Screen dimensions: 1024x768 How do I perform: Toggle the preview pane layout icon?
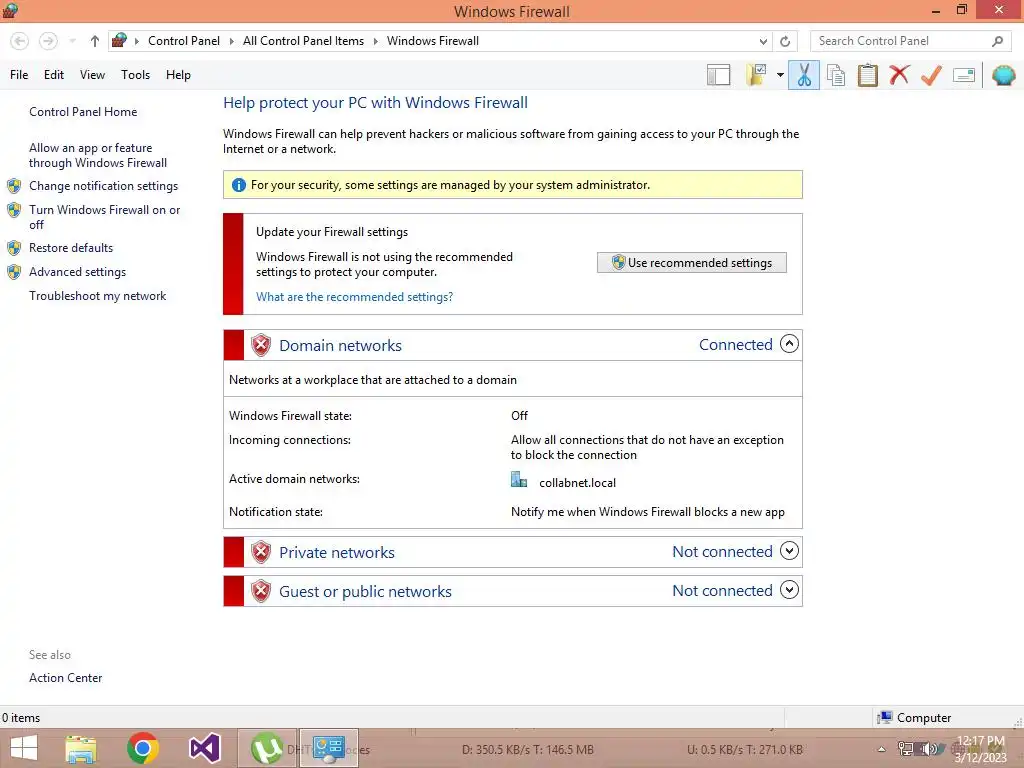(718, 75)
